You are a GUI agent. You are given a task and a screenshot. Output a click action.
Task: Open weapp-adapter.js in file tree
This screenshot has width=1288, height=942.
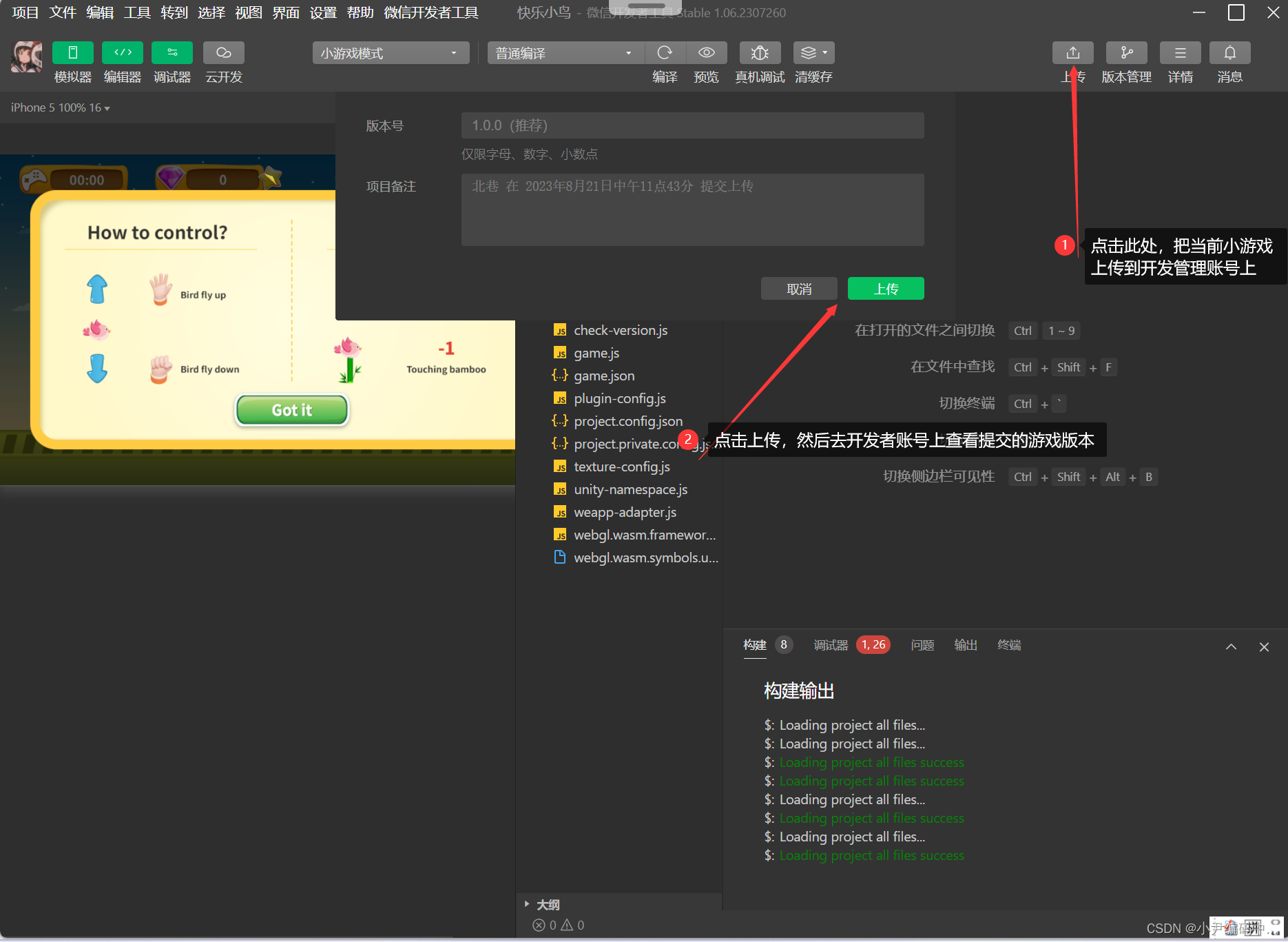(625, 512)
